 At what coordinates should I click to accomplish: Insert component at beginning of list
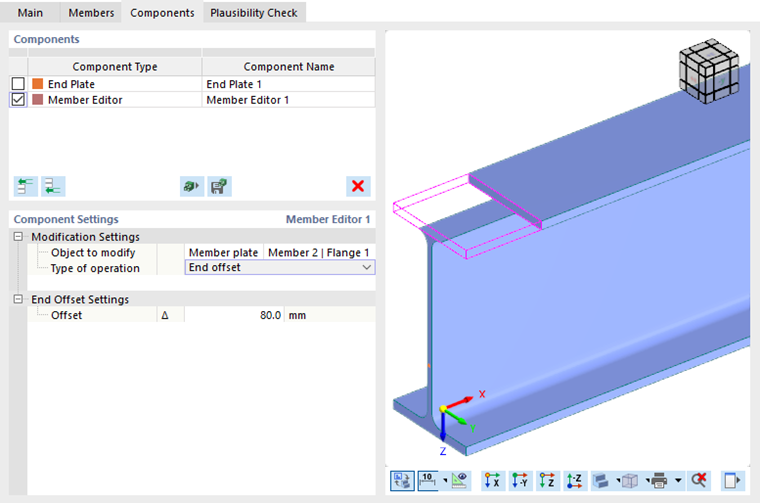(x=26, y=187)
